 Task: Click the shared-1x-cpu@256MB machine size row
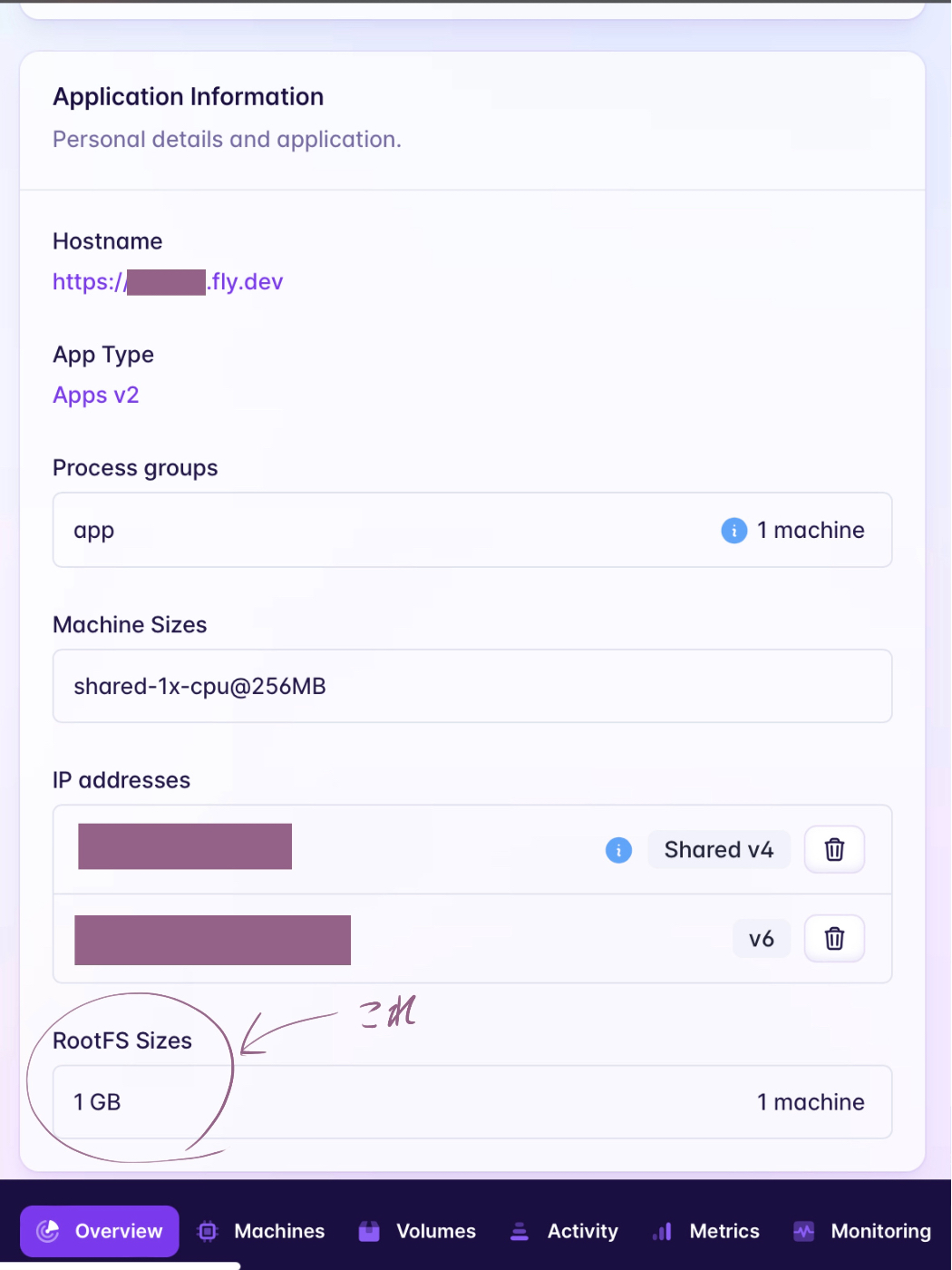pos(471,687)
